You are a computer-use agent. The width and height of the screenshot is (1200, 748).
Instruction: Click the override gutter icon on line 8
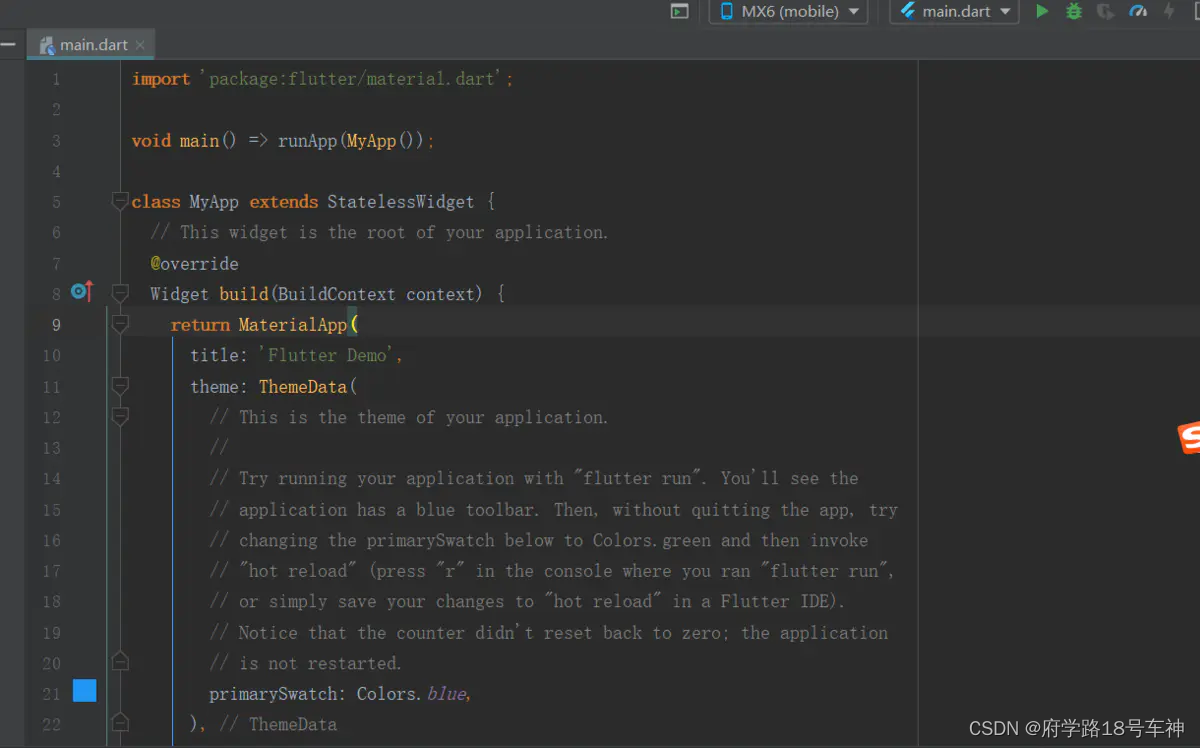point(81,292)
